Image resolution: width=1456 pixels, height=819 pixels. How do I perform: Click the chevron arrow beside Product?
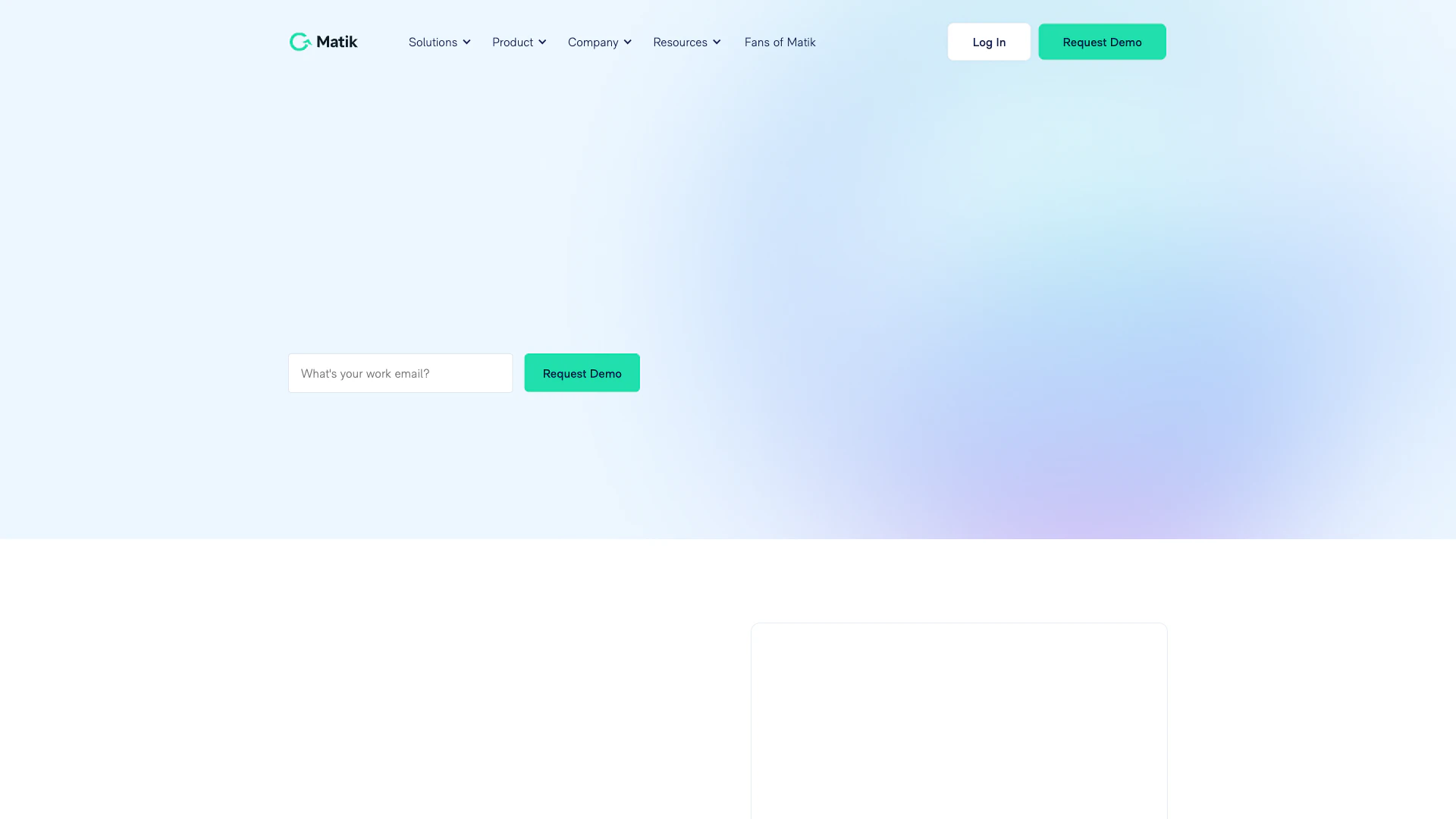click(542, 42)
